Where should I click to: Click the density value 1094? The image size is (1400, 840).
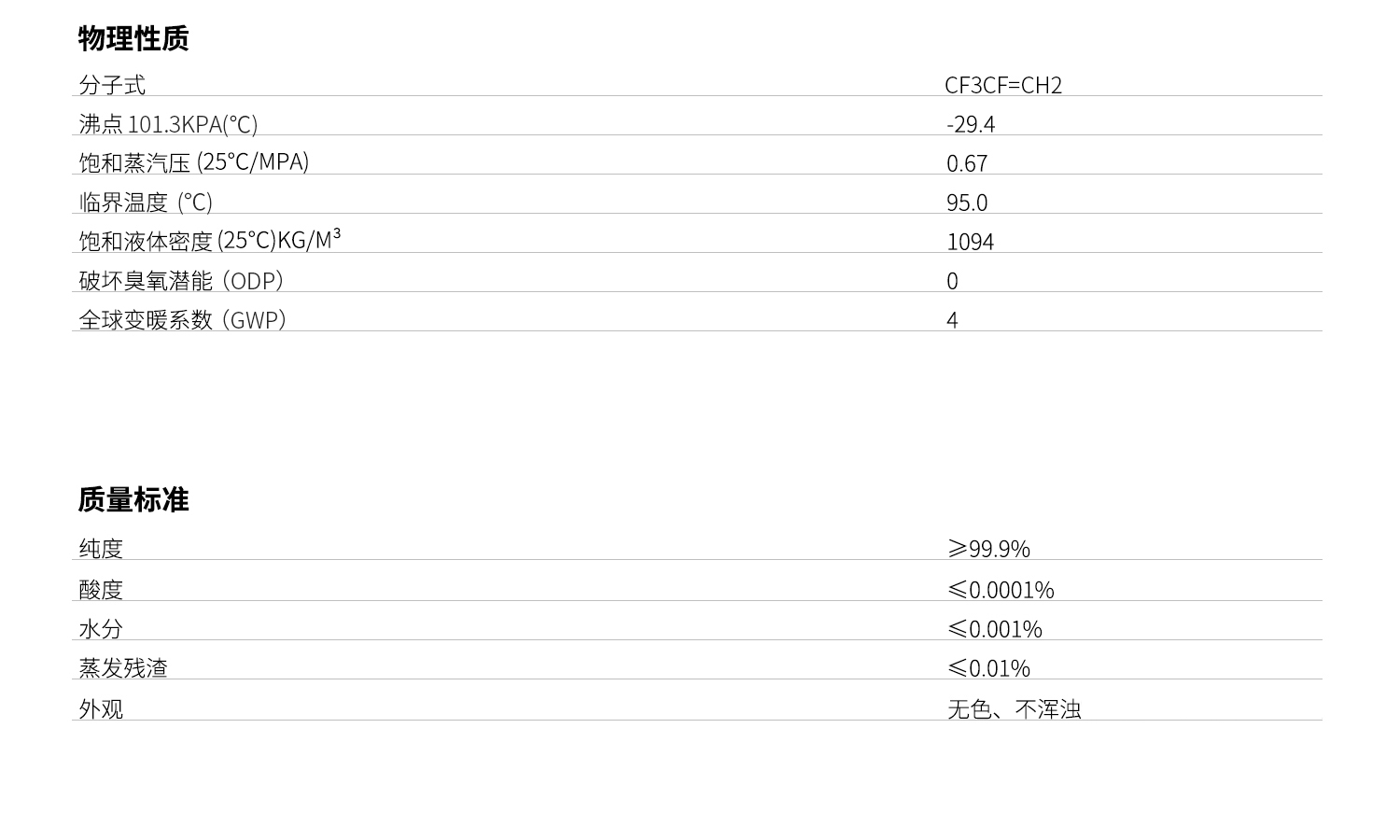(971, 242)
